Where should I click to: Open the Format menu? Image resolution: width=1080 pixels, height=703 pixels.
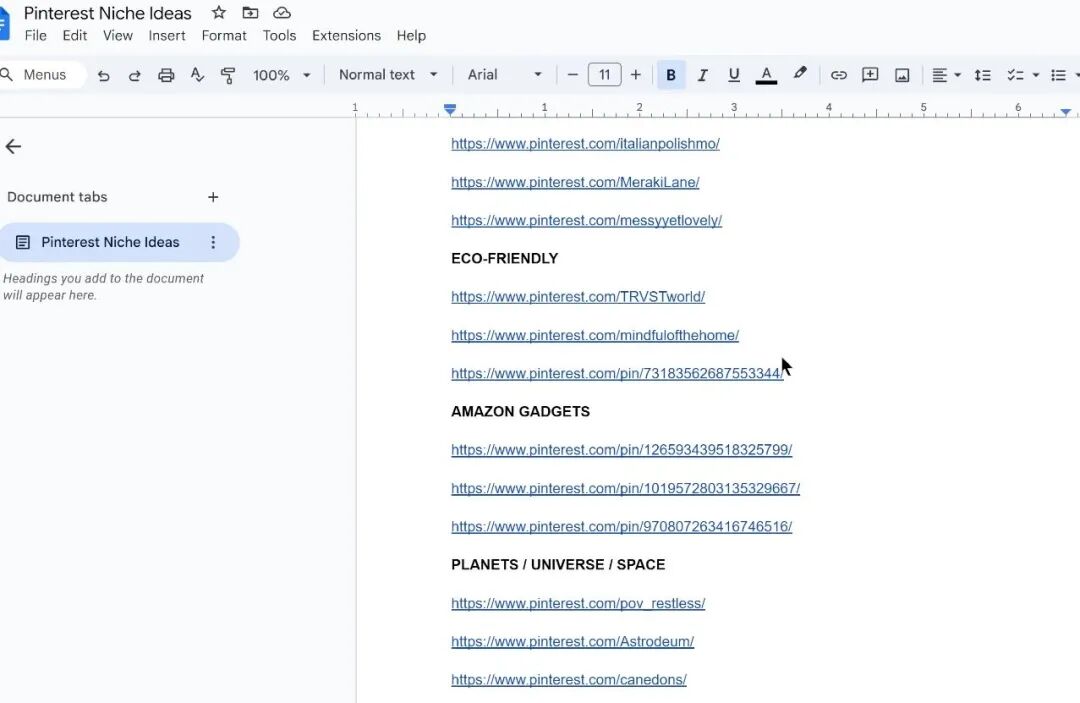[224, 36]
